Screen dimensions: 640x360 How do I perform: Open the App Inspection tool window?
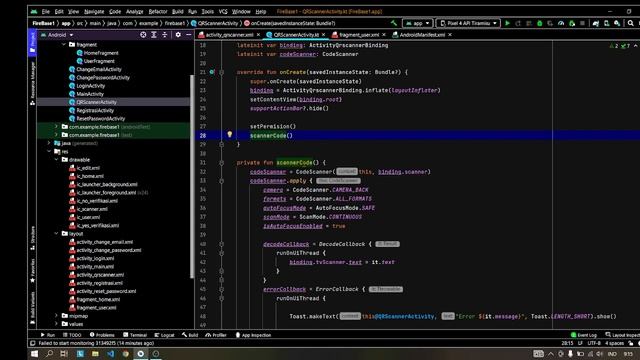pyautogui.click(x=253, y=335)
